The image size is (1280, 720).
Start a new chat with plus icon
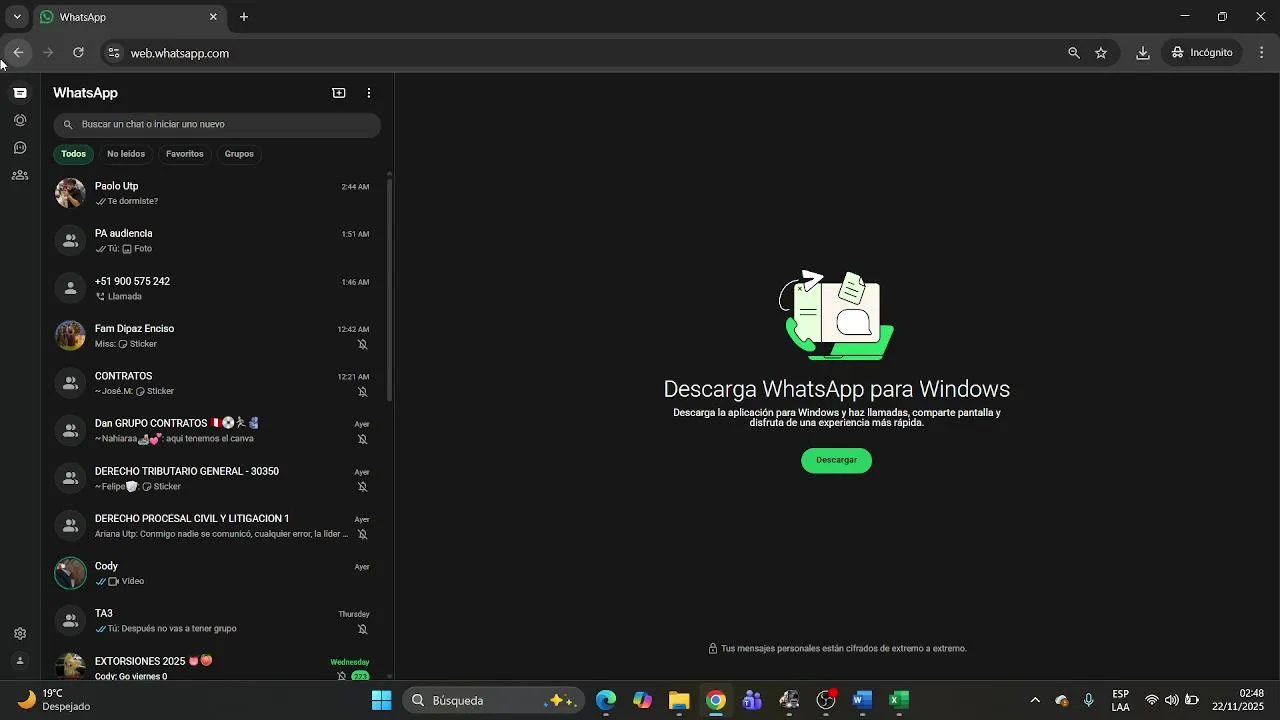pos(339,93)
